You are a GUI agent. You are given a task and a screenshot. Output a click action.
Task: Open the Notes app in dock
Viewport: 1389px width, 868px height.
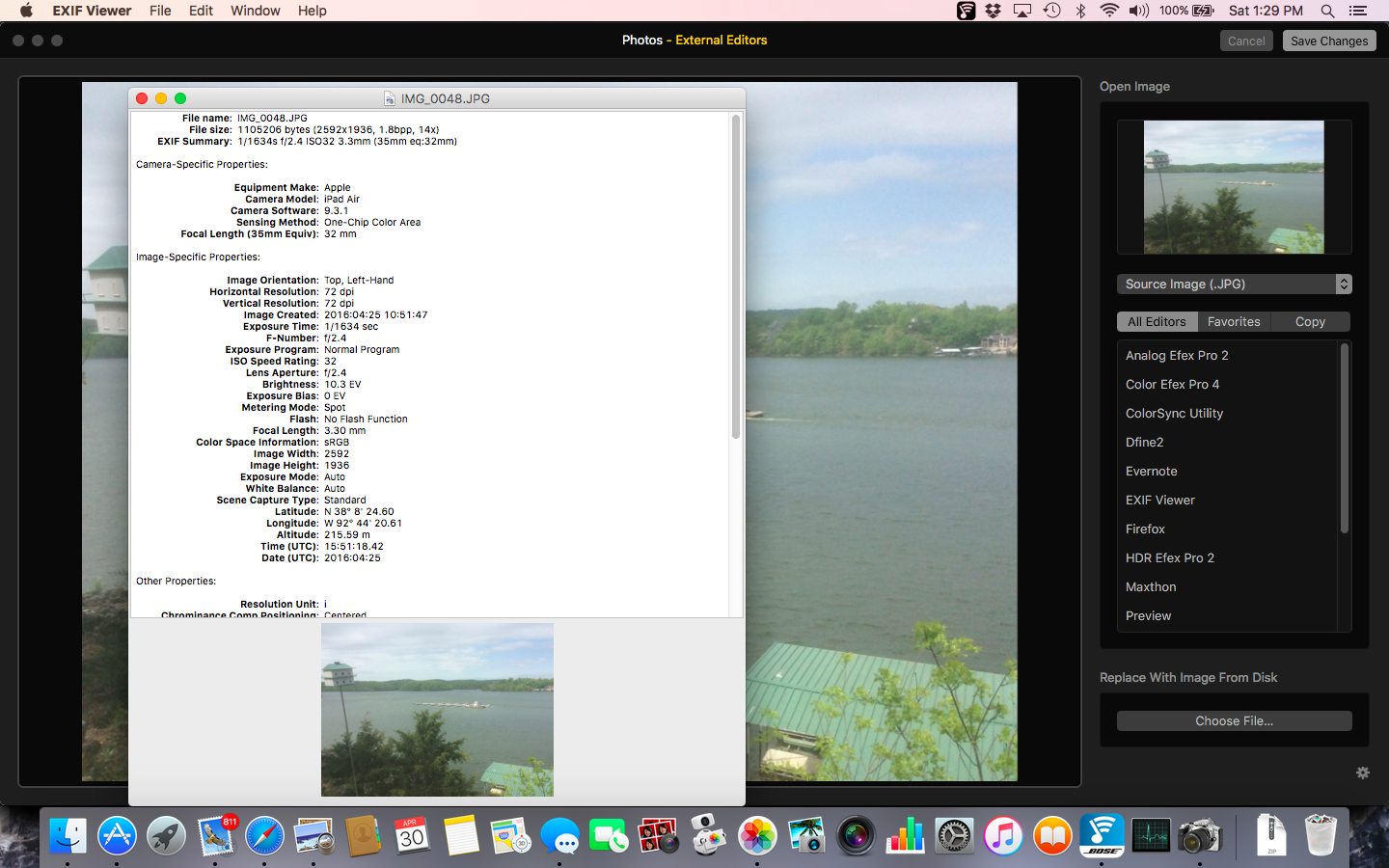[461, 835]
